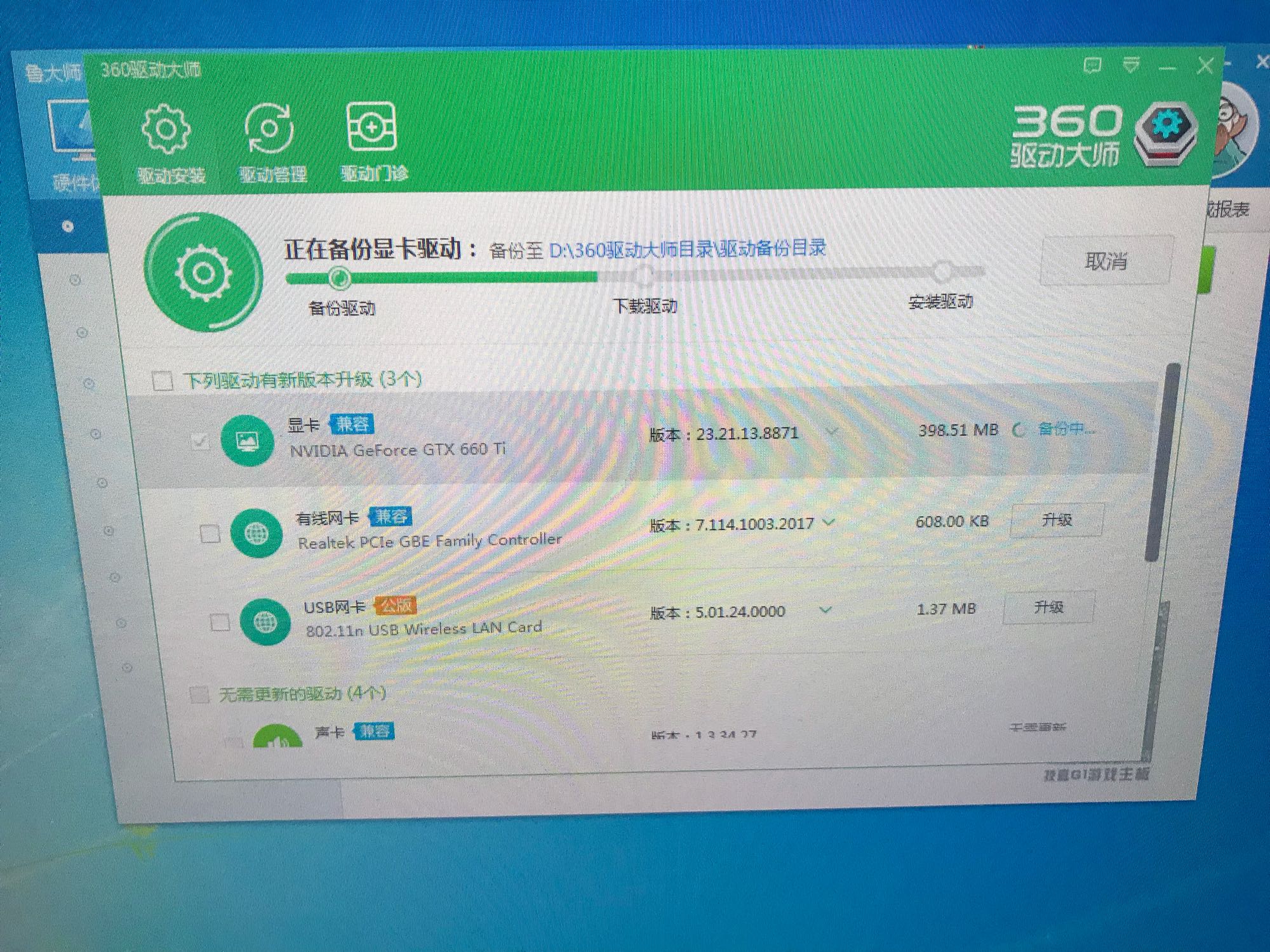This screenshot has height=952, width=1270.
Task: Expand version dropdown for 7.114.1003.2017
Action: (828, 522)
